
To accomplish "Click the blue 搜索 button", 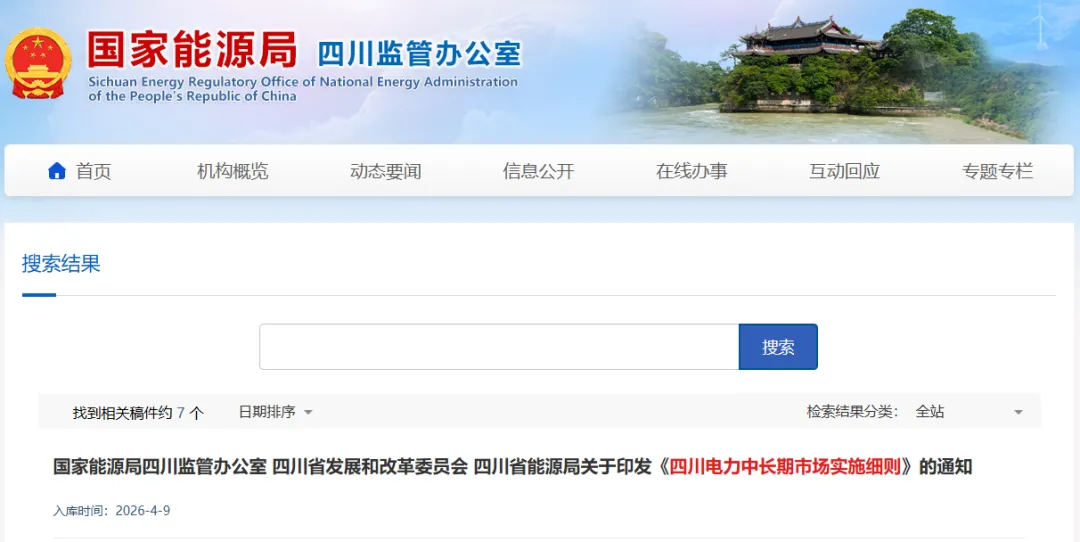I will pyautogui.click(x=778, y=347).
